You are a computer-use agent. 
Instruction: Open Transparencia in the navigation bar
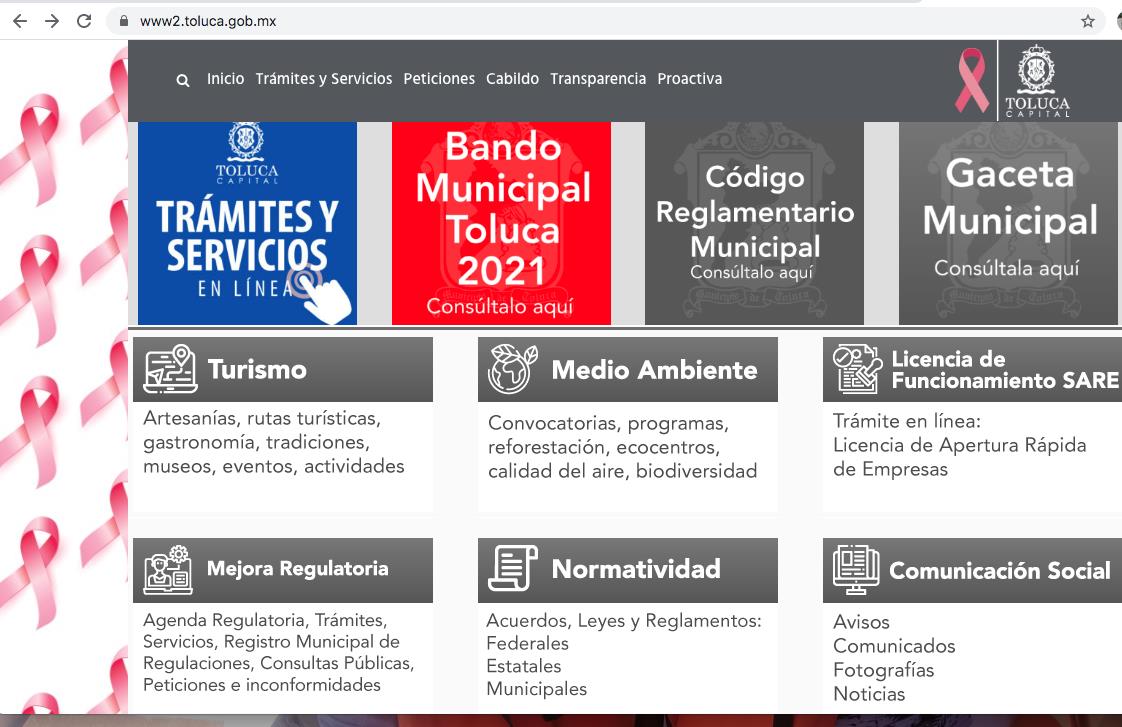[x=598, y=79]
